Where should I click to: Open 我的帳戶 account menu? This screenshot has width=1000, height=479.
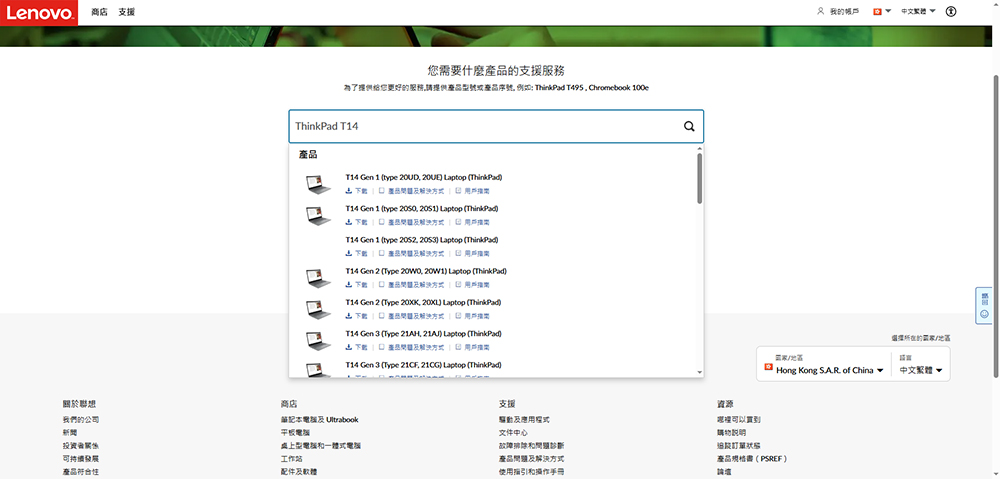coord(838,11)
